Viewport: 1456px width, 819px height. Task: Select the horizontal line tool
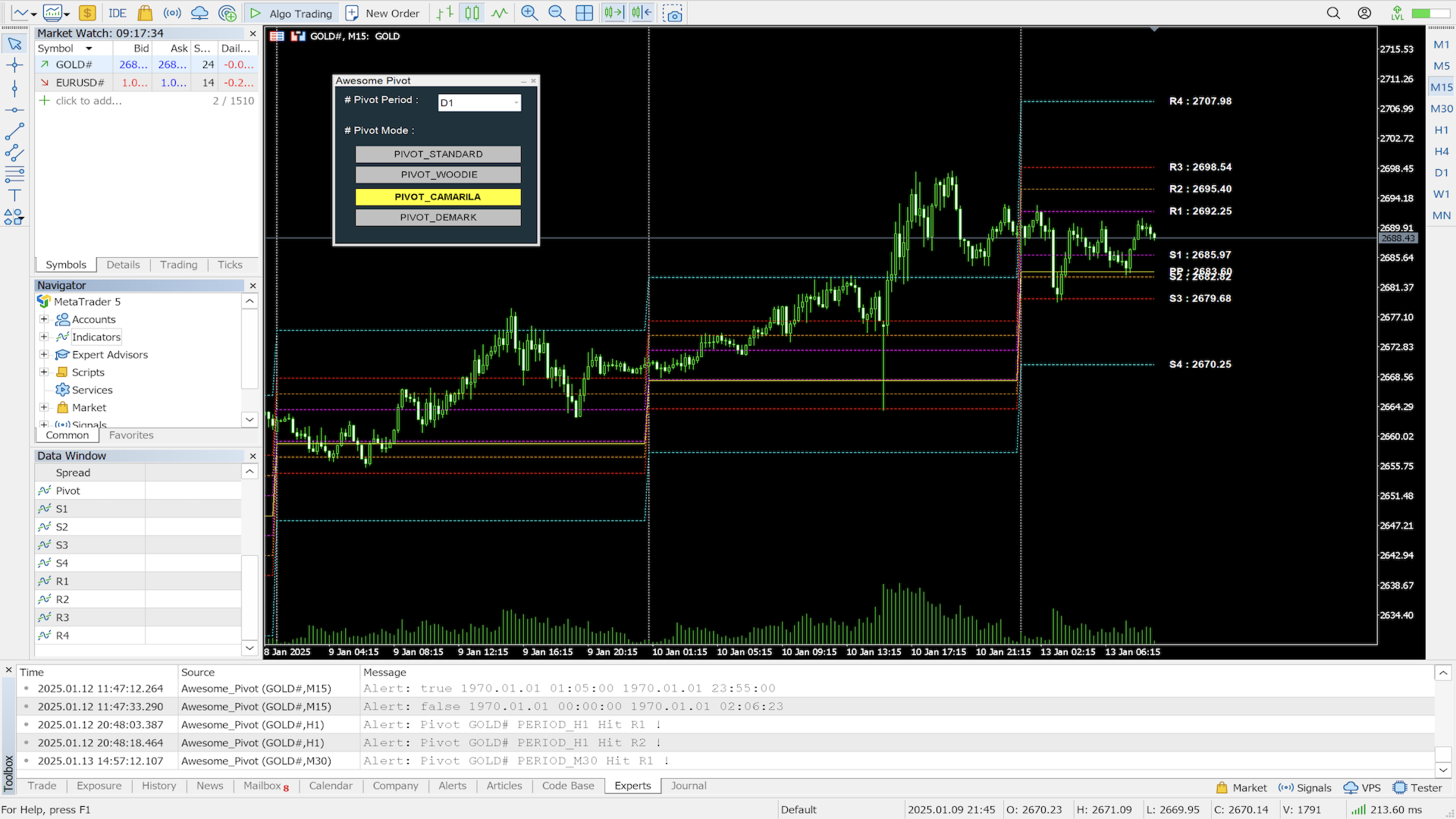point(14,110)
